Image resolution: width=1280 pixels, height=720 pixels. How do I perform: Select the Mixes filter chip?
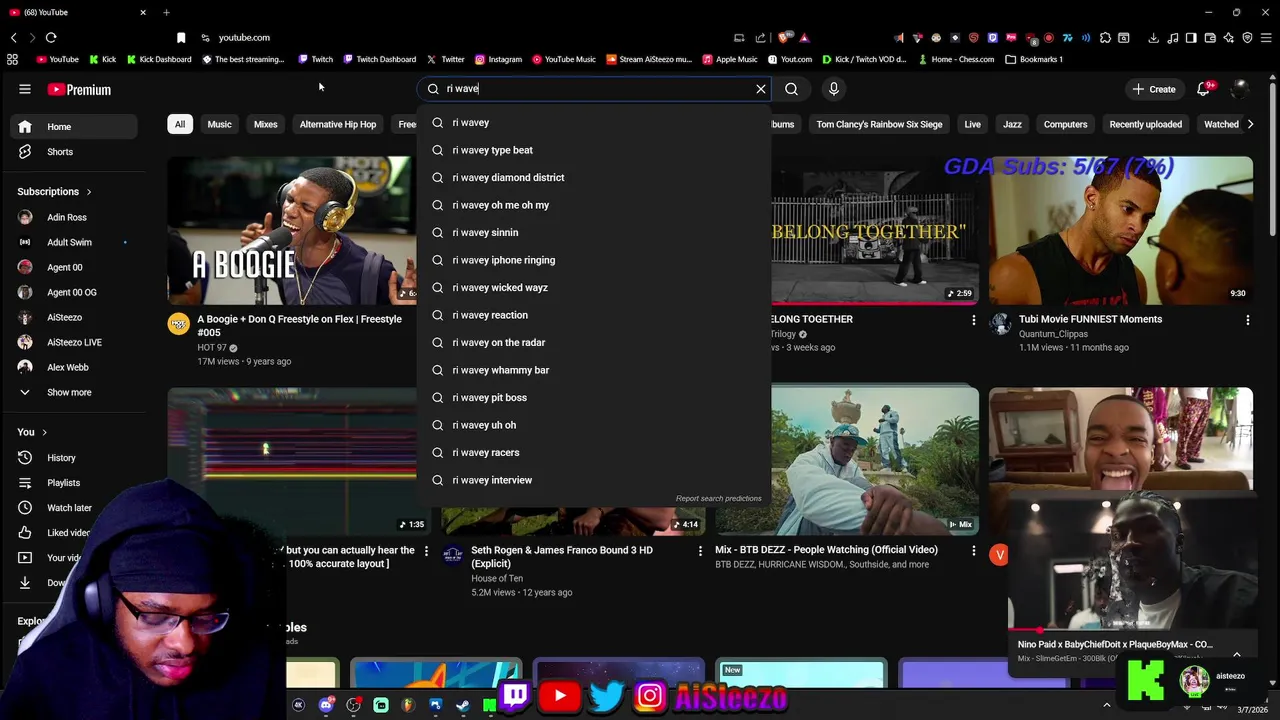pyautogui.click(x=265, y=124)
